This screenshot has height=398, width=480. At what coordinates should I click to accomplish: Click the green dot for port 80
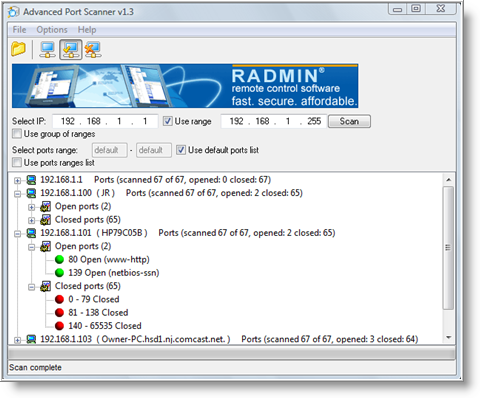[x=60, y=260]
